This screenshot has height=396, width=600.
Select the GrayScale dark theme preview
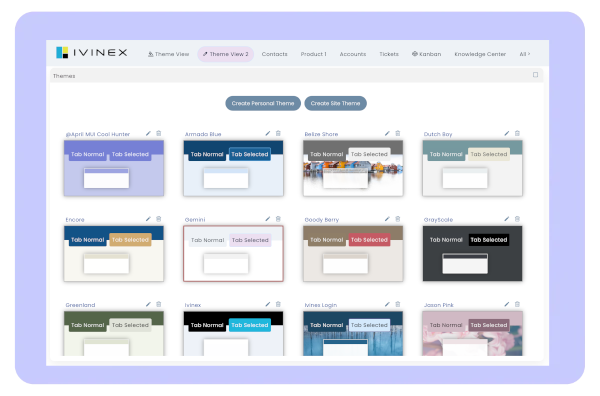[472, 253]
